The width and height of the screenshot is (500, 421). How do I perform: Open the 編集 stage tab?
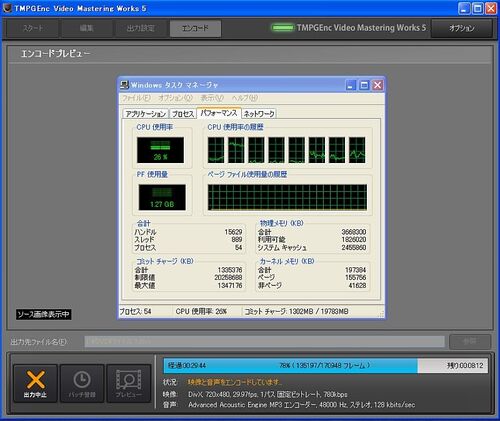pyautogui.click(x=87, y=28)
